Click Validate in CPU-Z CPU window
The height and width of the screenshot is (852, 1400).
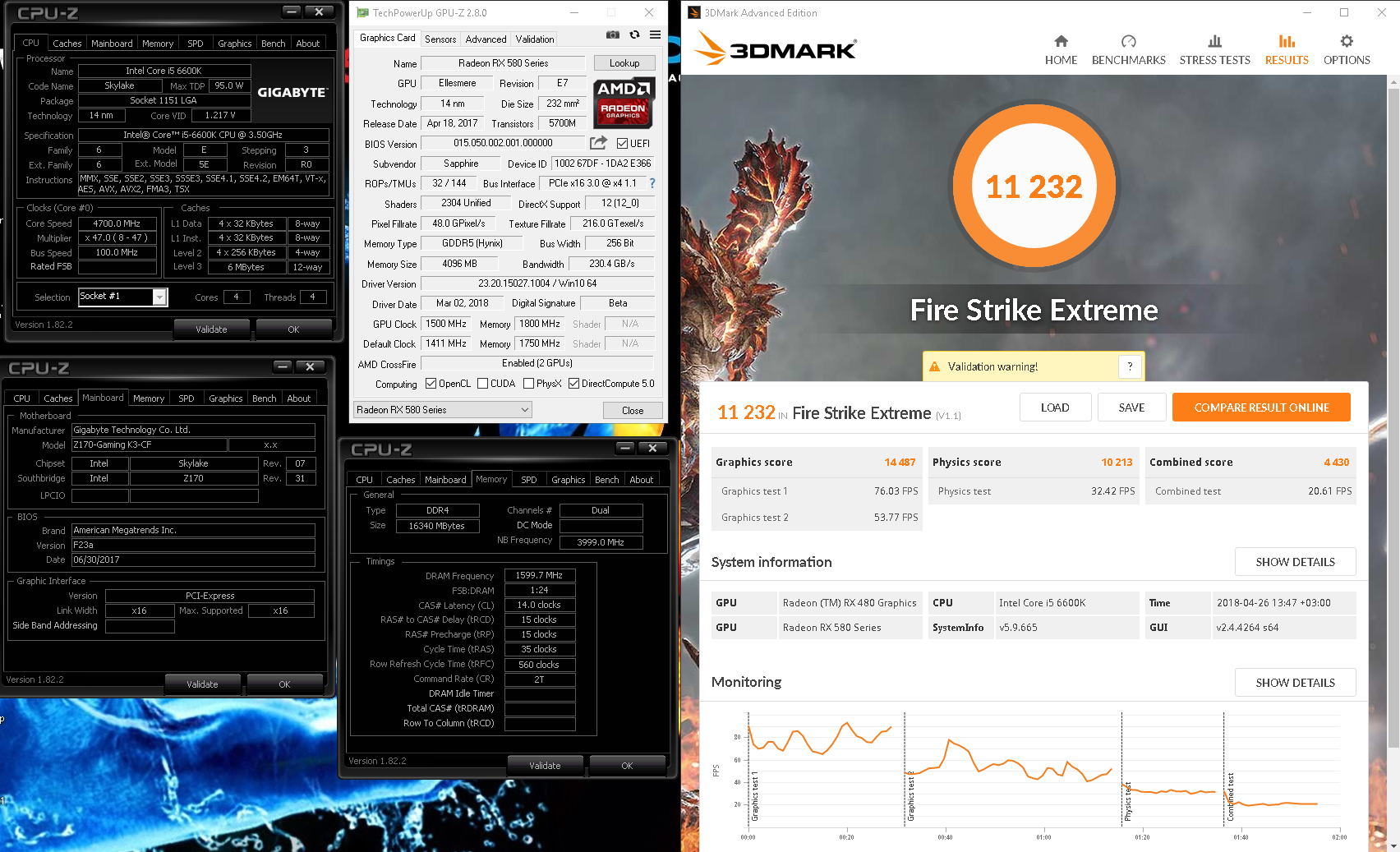point(211,329)
